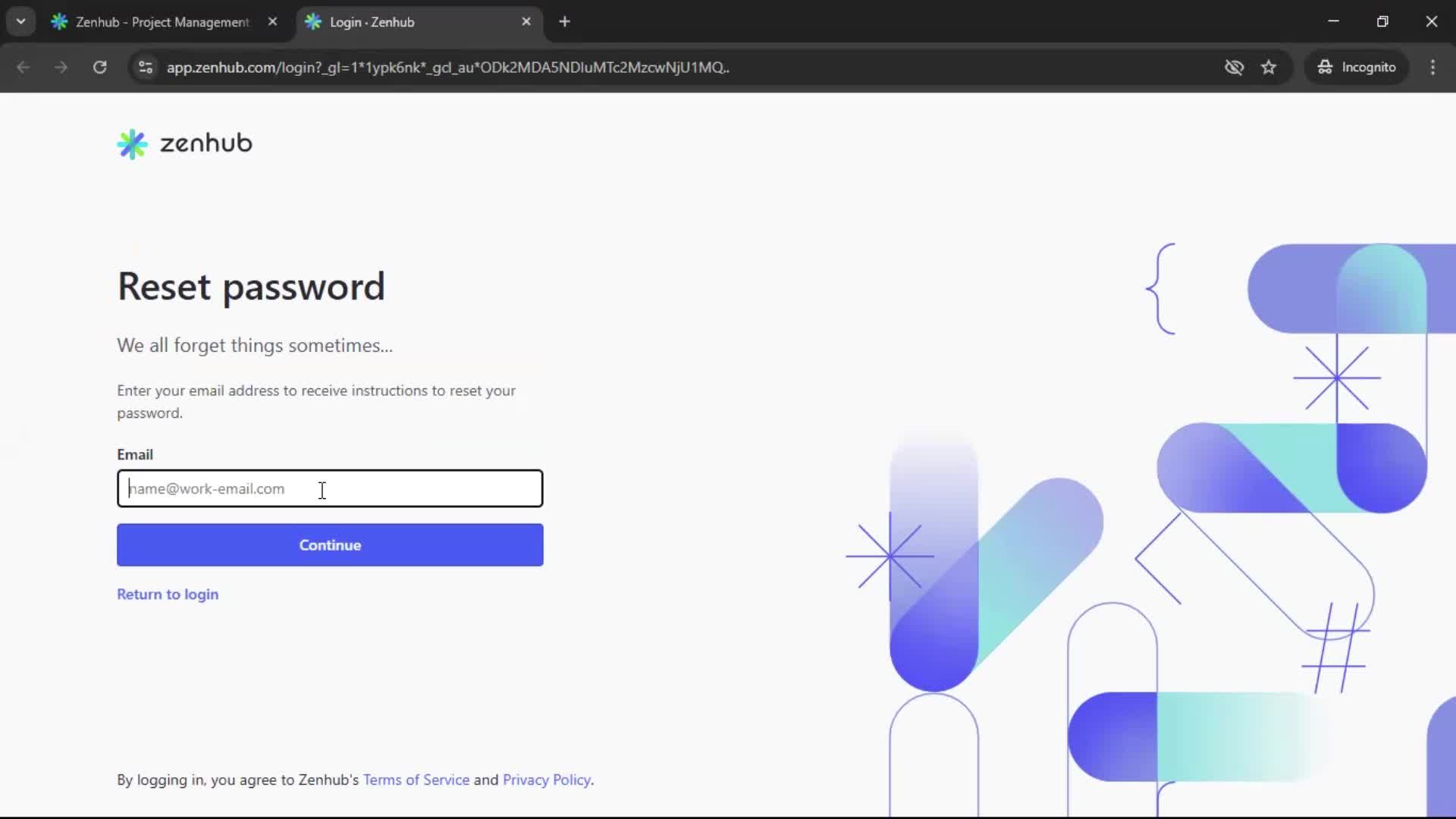Open a new browser tab
Viewport: 1456px width, 819px height.
[566, 21]
